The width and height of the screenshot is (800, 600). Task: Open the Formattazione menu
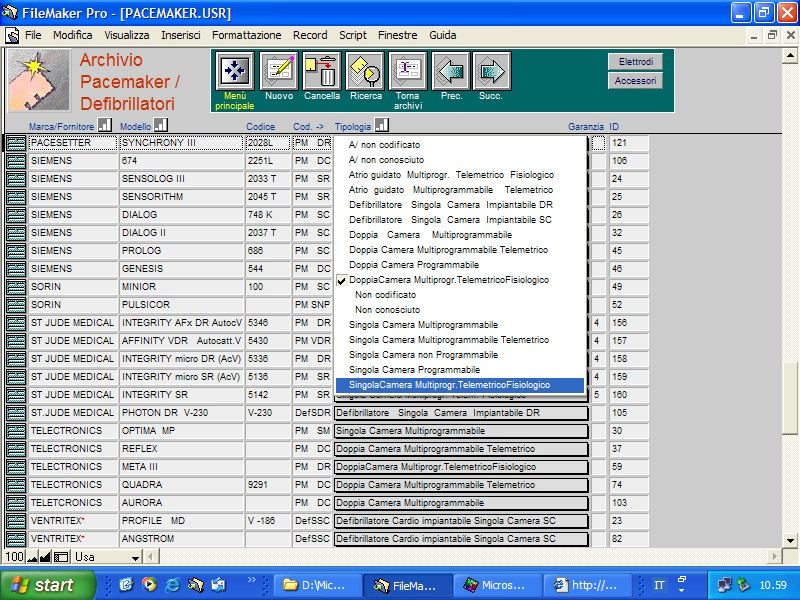tap(246, 35)
